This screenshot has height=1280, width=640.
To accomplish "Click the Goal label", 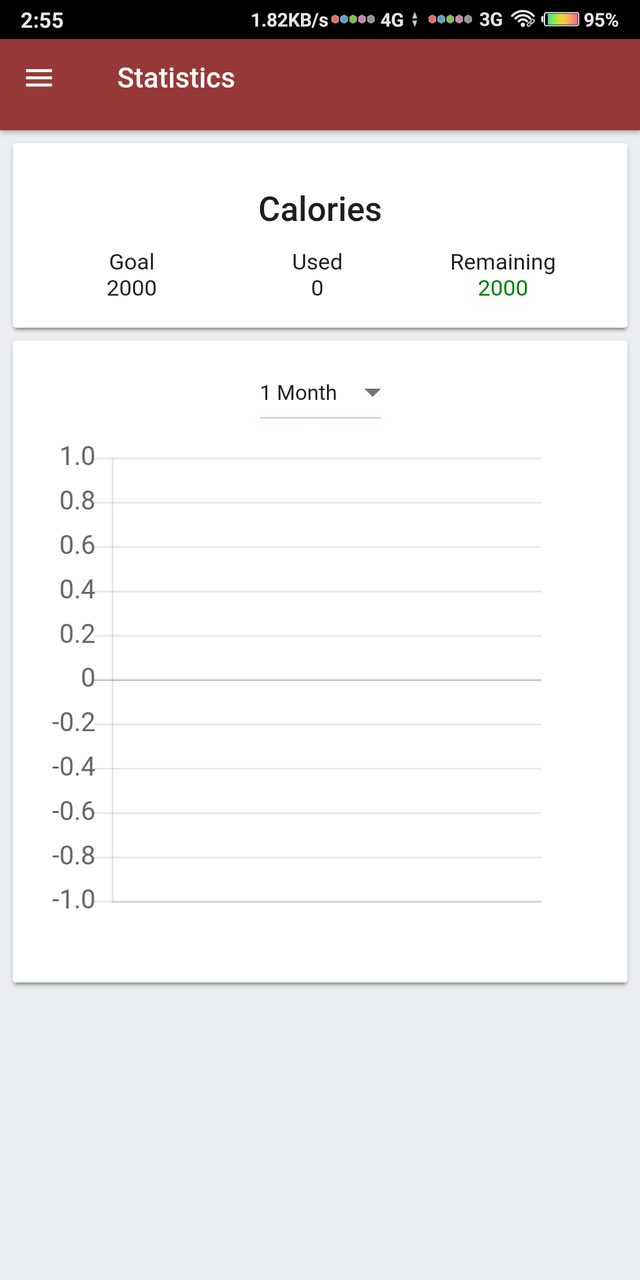I will [132, 262].
